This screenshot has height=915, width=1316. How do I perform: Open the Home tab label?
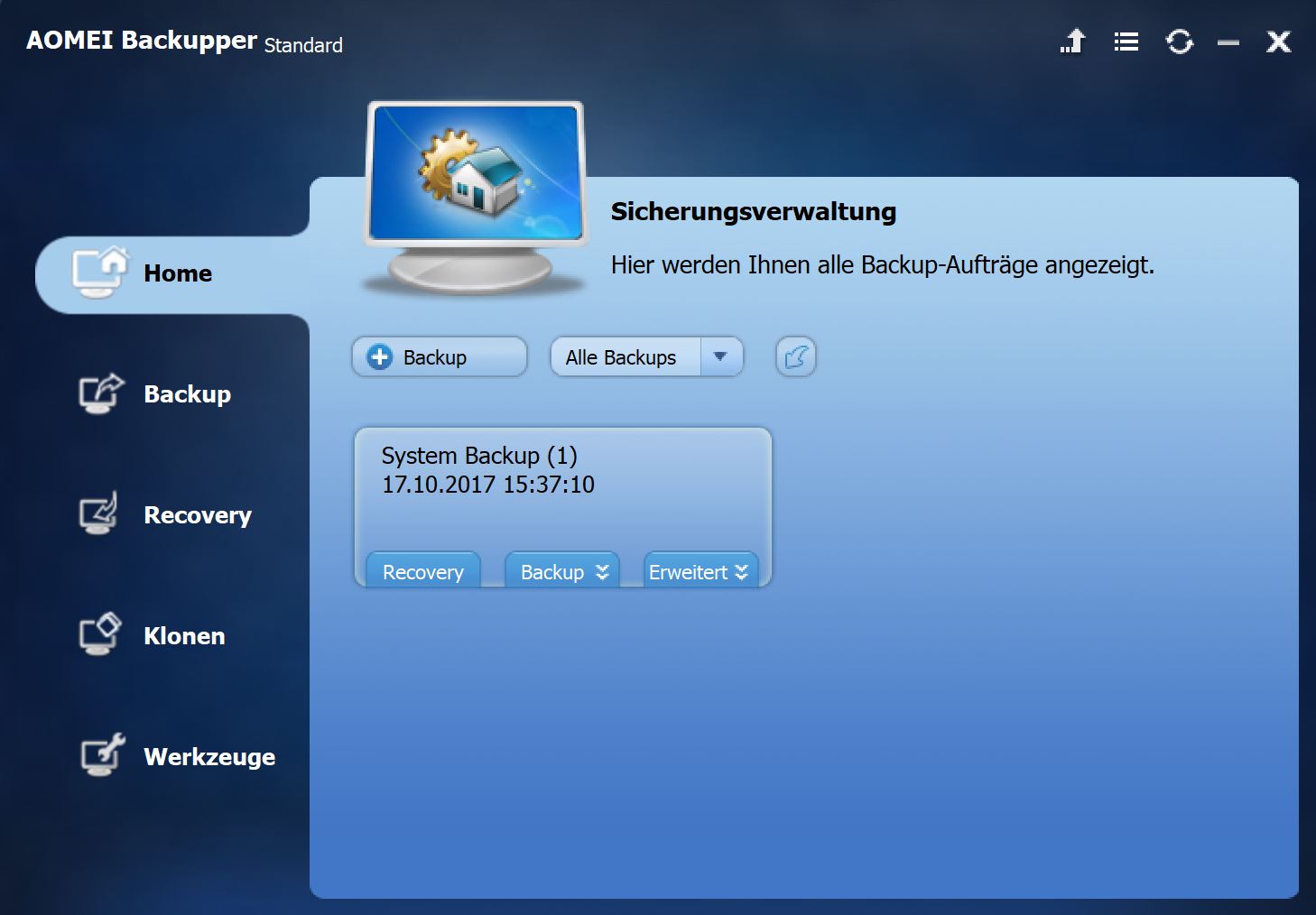coord(178,273)
